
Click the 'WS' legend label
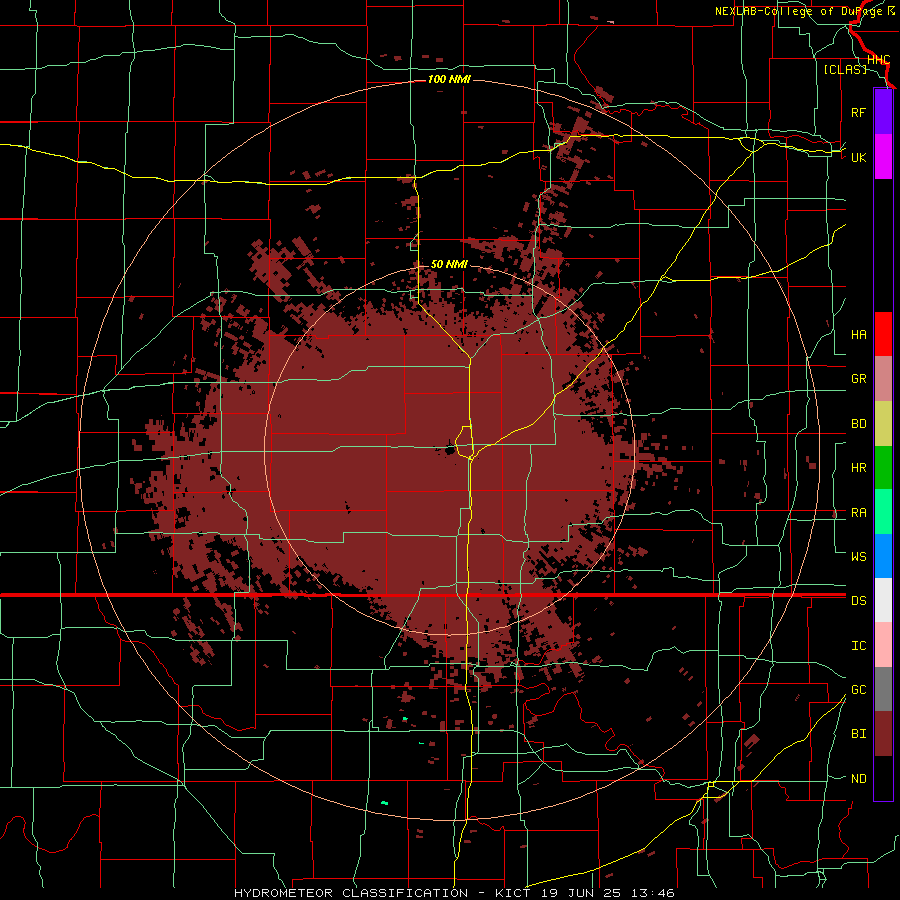click(x=858, y=557)
